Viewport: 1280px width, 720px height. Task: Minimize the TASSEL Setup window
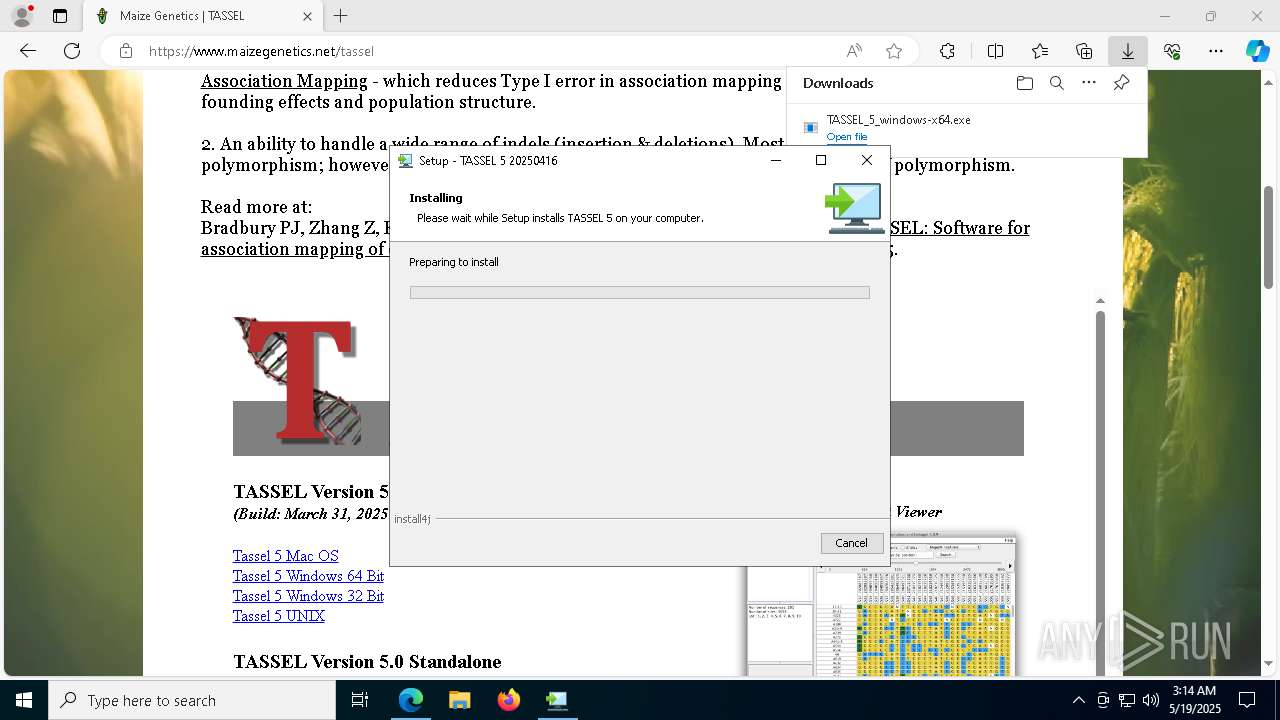coord(776,160)
